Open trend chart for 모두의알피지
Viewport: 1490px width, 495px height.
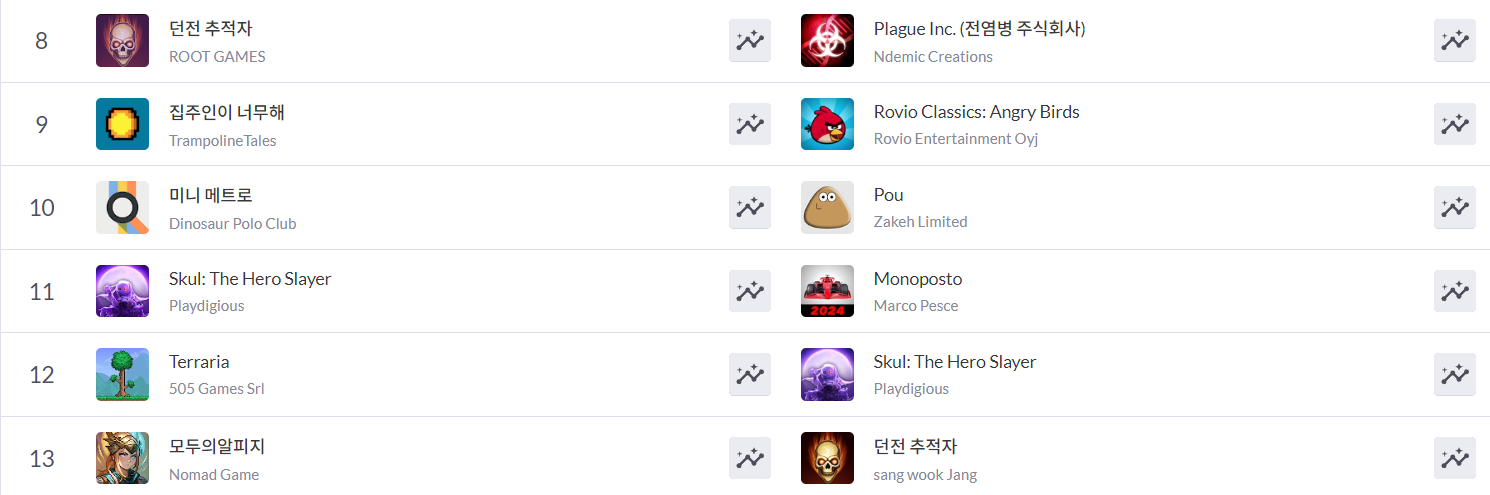click(x=750, y=458)
